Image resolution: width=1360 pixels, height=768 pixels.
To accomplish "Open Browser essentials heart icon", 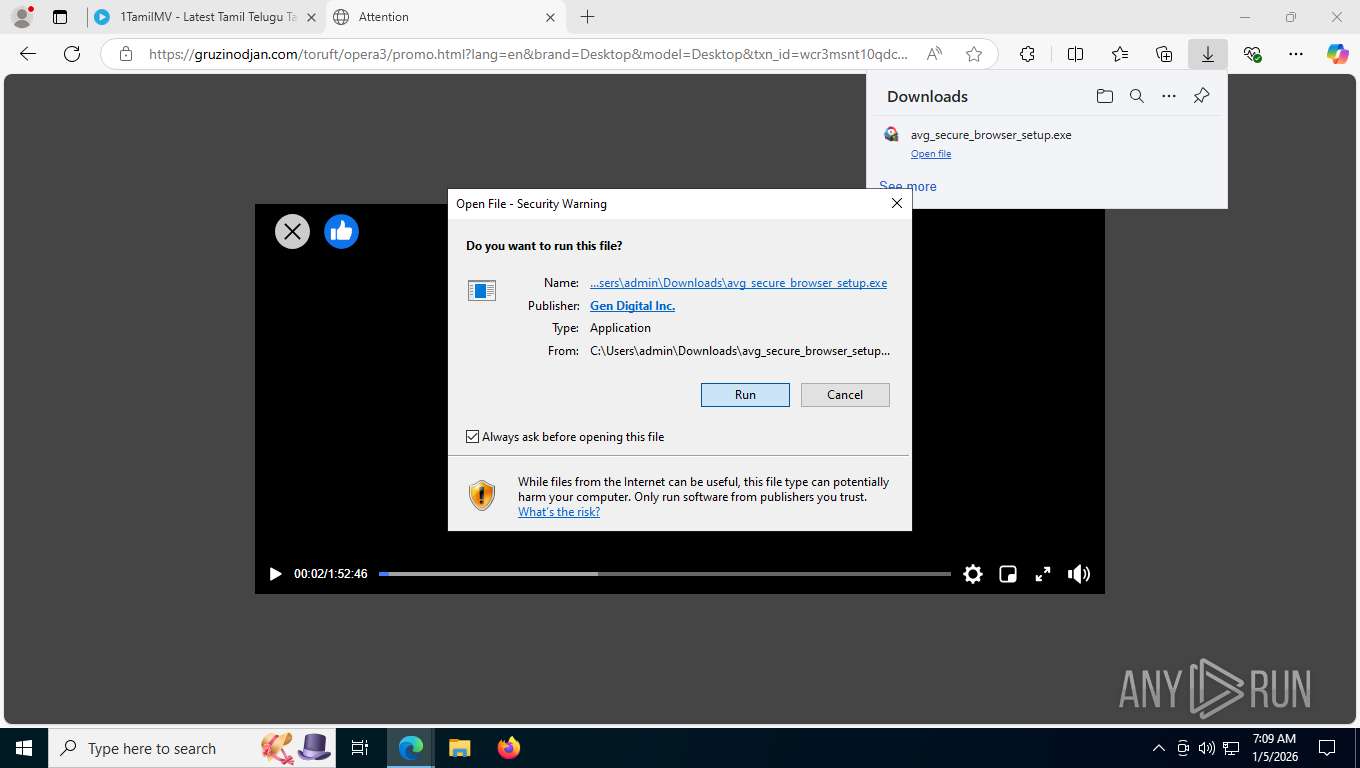I will [x=1252, y=54].
